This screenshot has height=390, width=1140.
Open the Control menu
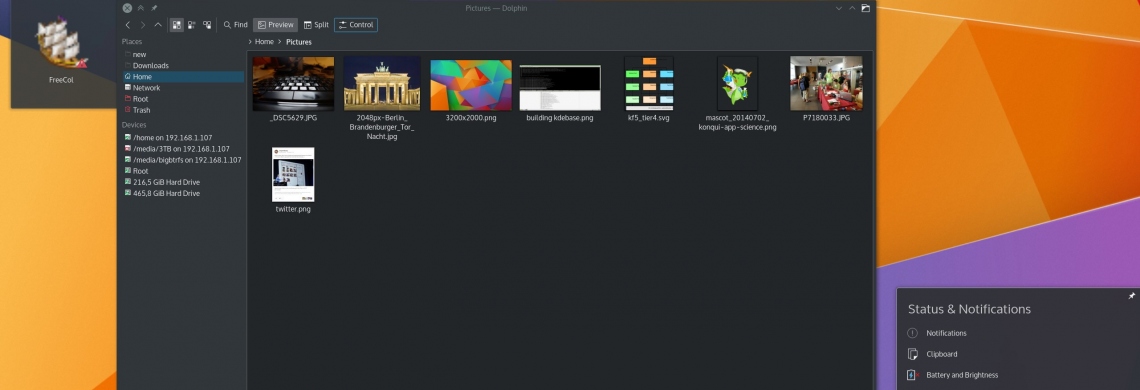356,25
